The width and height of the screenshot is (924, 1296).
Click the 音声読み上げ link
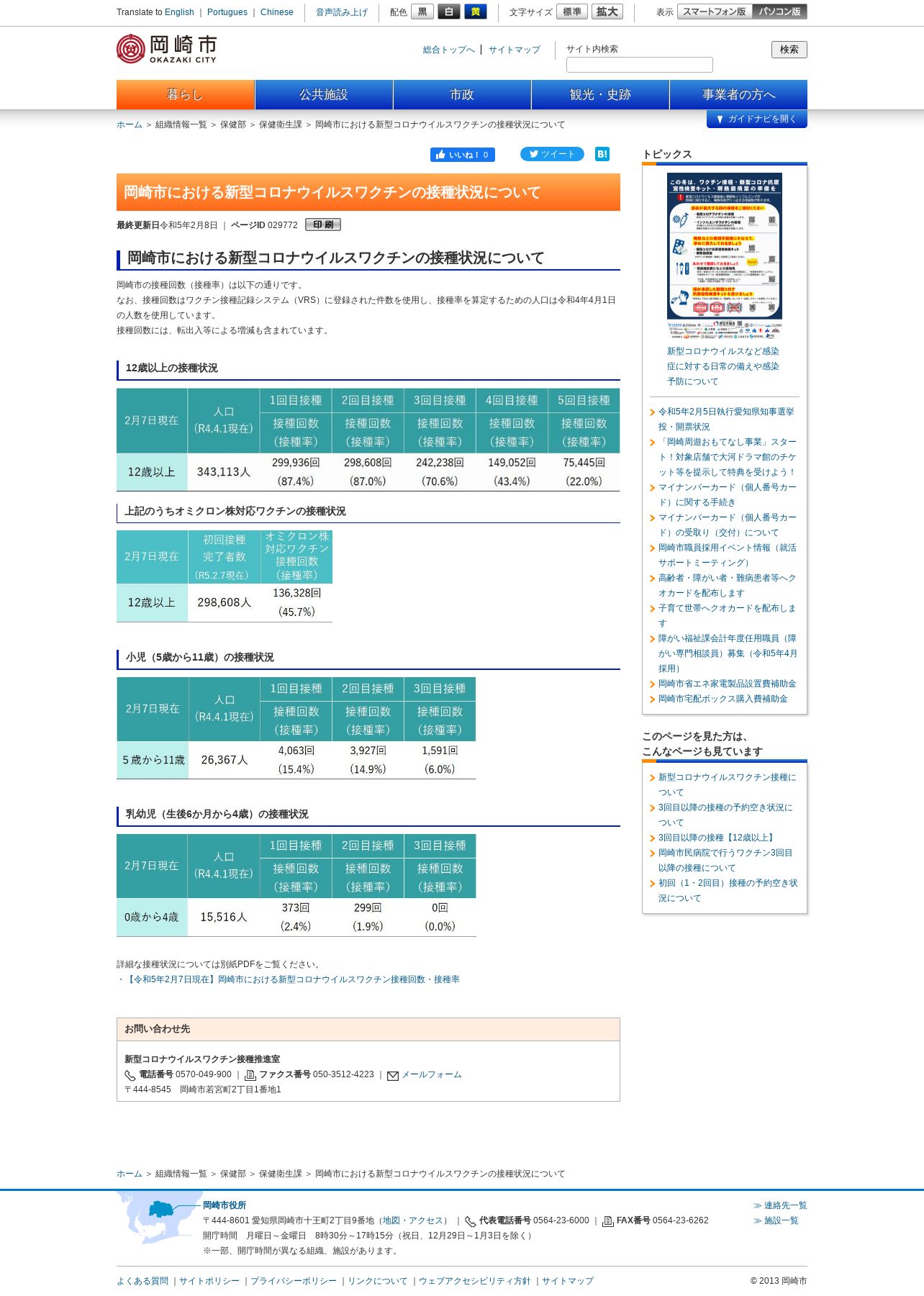click(x=342, y=12)
